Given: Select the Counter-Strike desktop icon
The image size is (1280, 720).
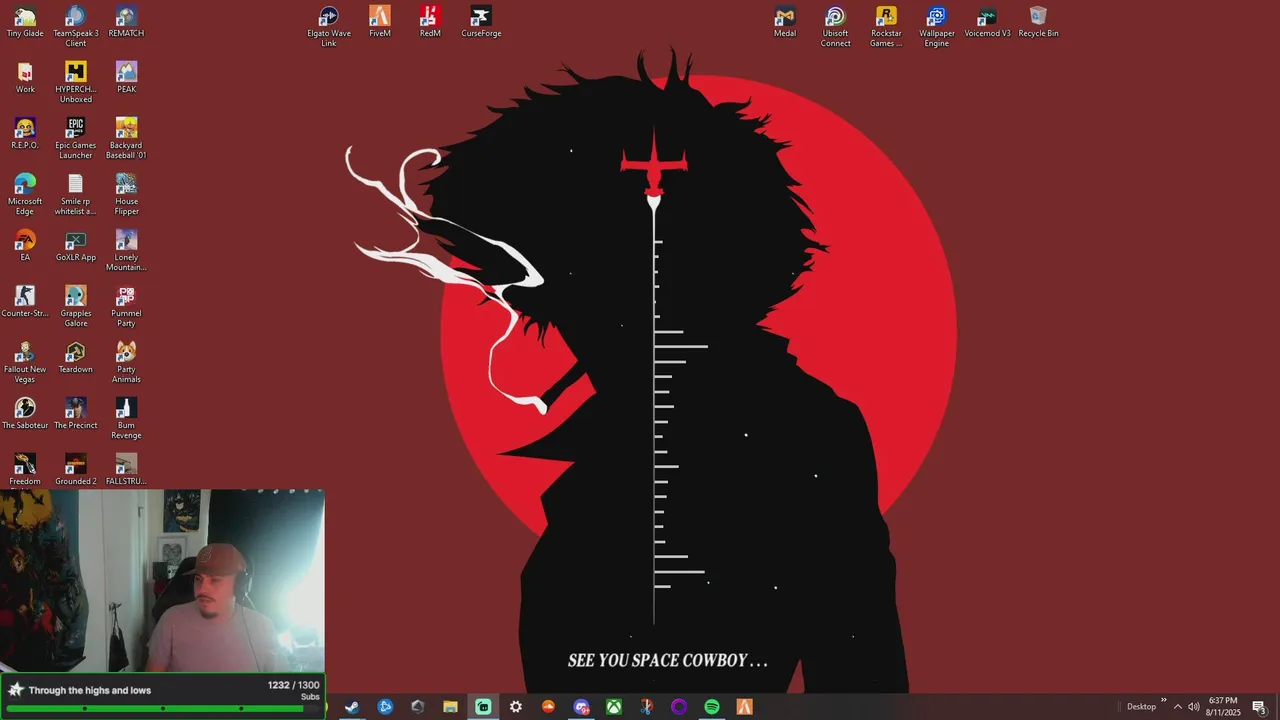Looking at the screenshot, I should (25, 302).
